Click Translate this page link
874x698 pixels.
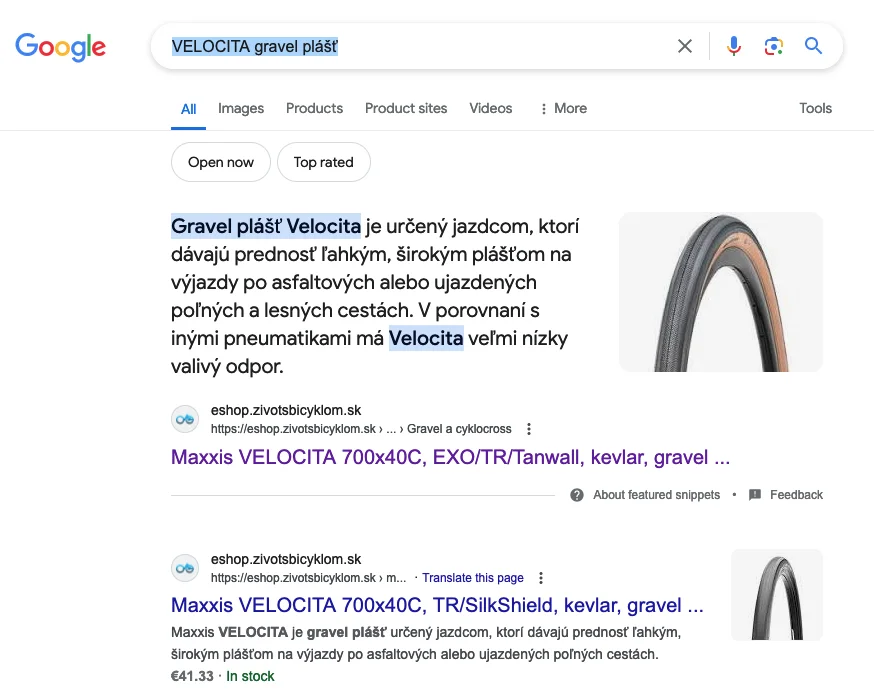(x=473, y=578)
